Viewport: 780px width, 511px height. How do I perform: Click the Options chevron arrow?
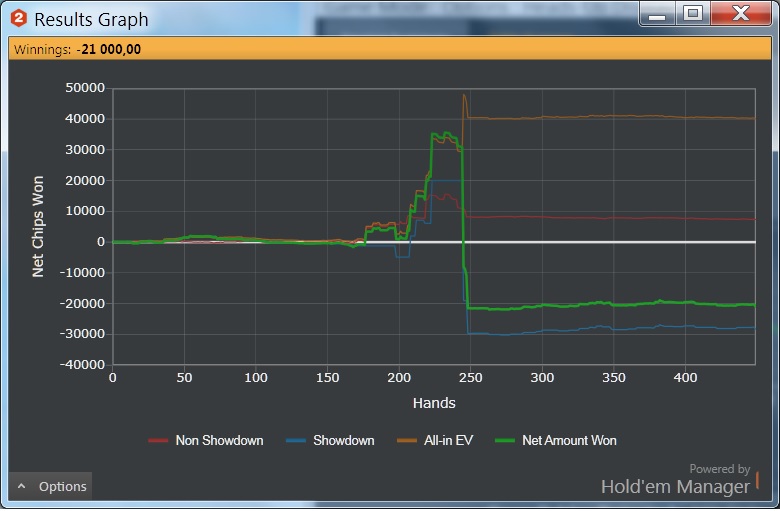point(21,486)
